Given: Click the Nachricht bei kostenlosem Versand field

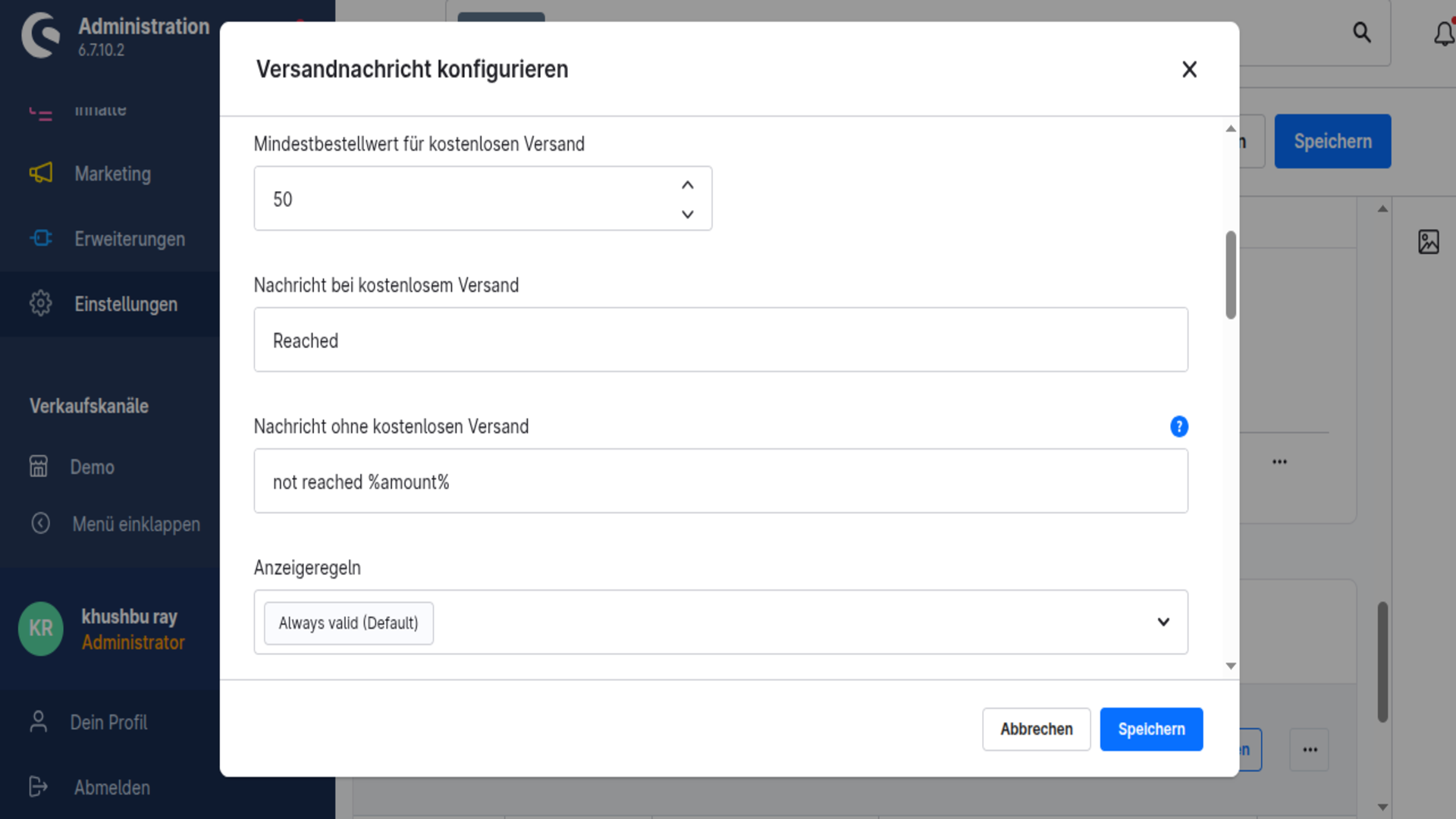Looking at the screenshot, I should (x=721, y=340).
